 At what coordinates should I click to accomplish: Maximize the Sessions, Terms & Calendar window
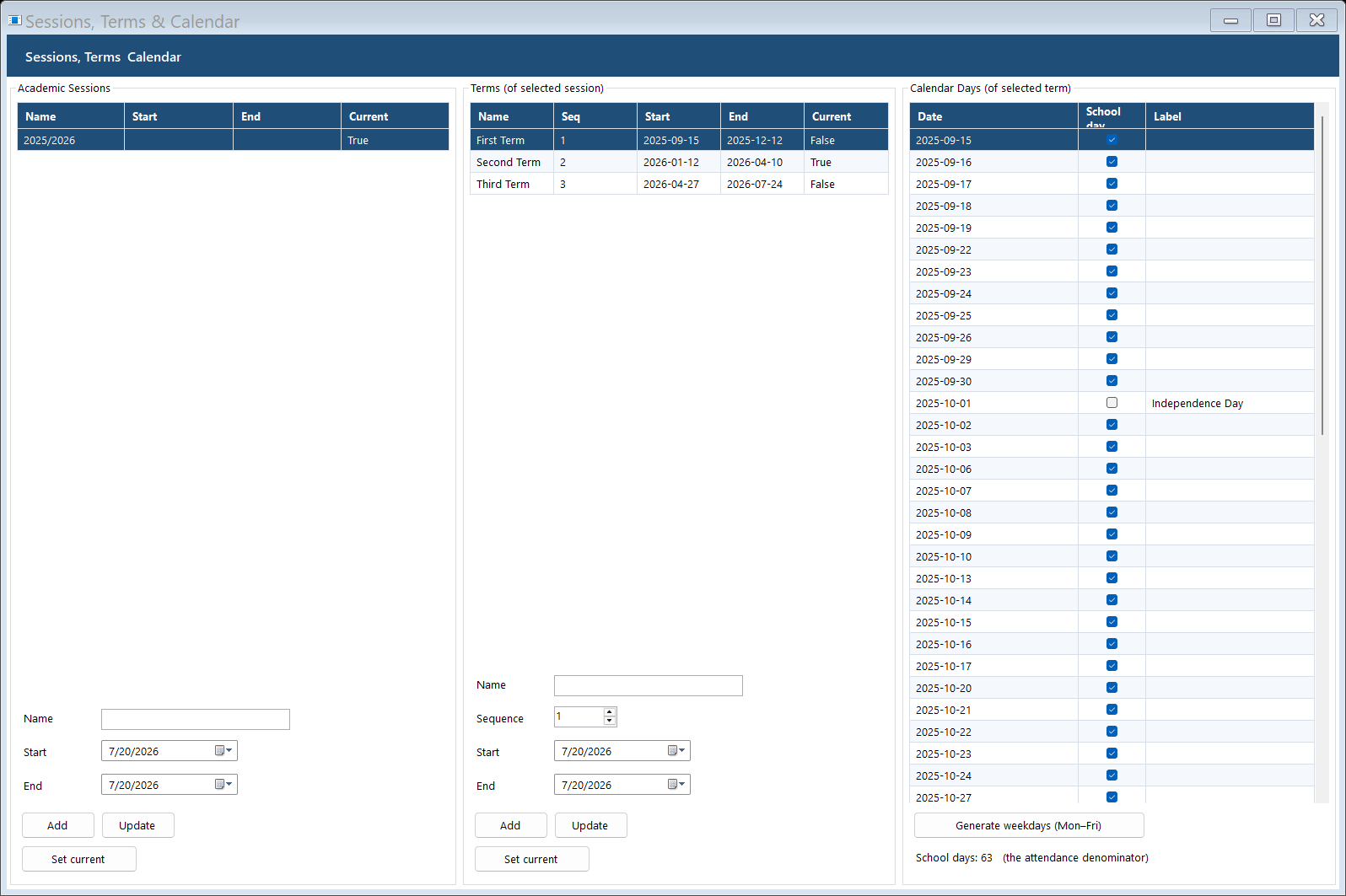[1273, 20]
